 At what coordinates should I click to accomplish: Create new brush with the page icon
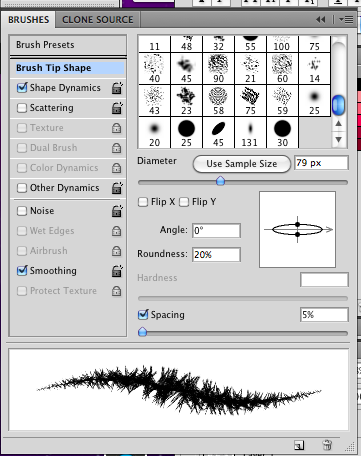(x=299, y=445)
